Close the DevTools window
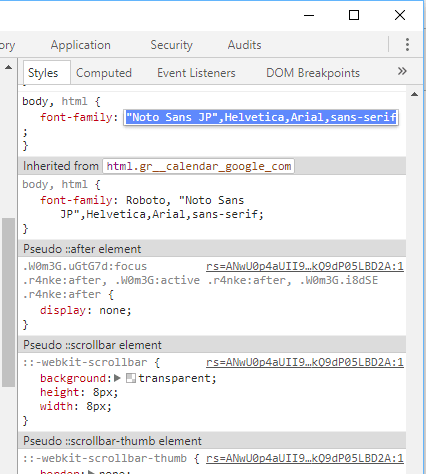The width and height of the screenshot is (426, 474). click(x=400, y=15)
